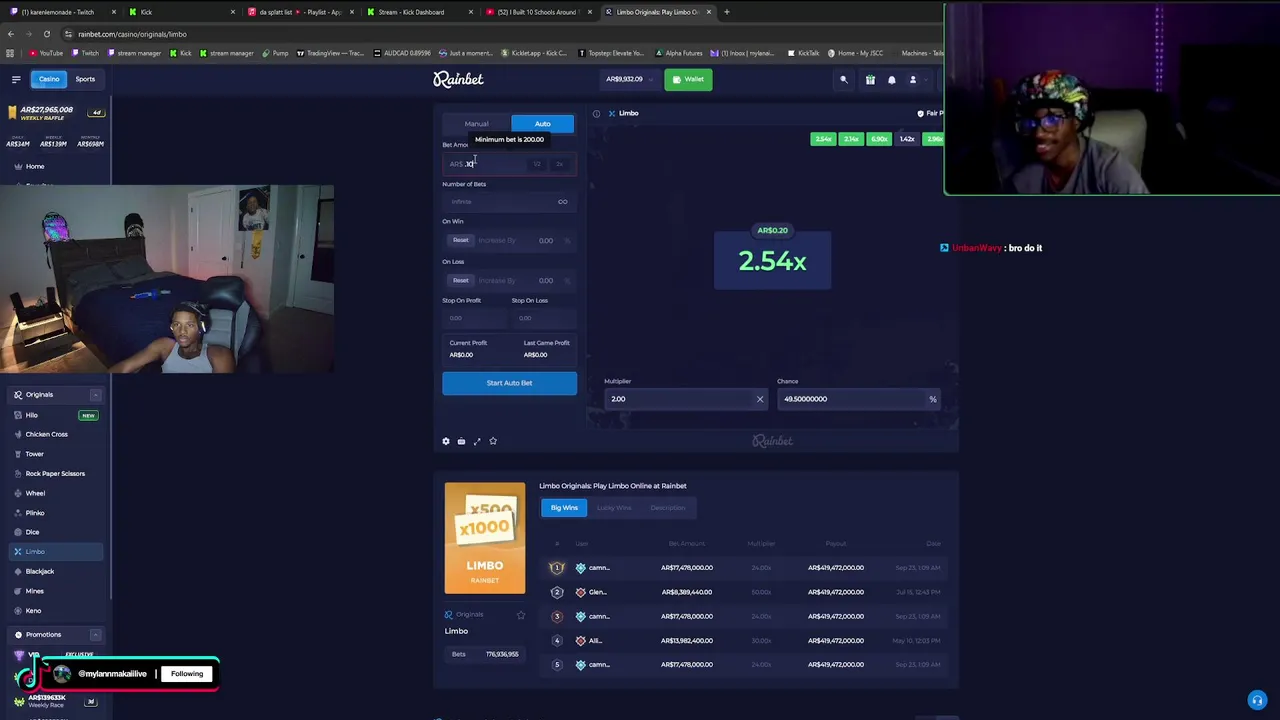The image size is (1280, 720).
Task: Click the green Wallet button
Action: coord(688,79)
